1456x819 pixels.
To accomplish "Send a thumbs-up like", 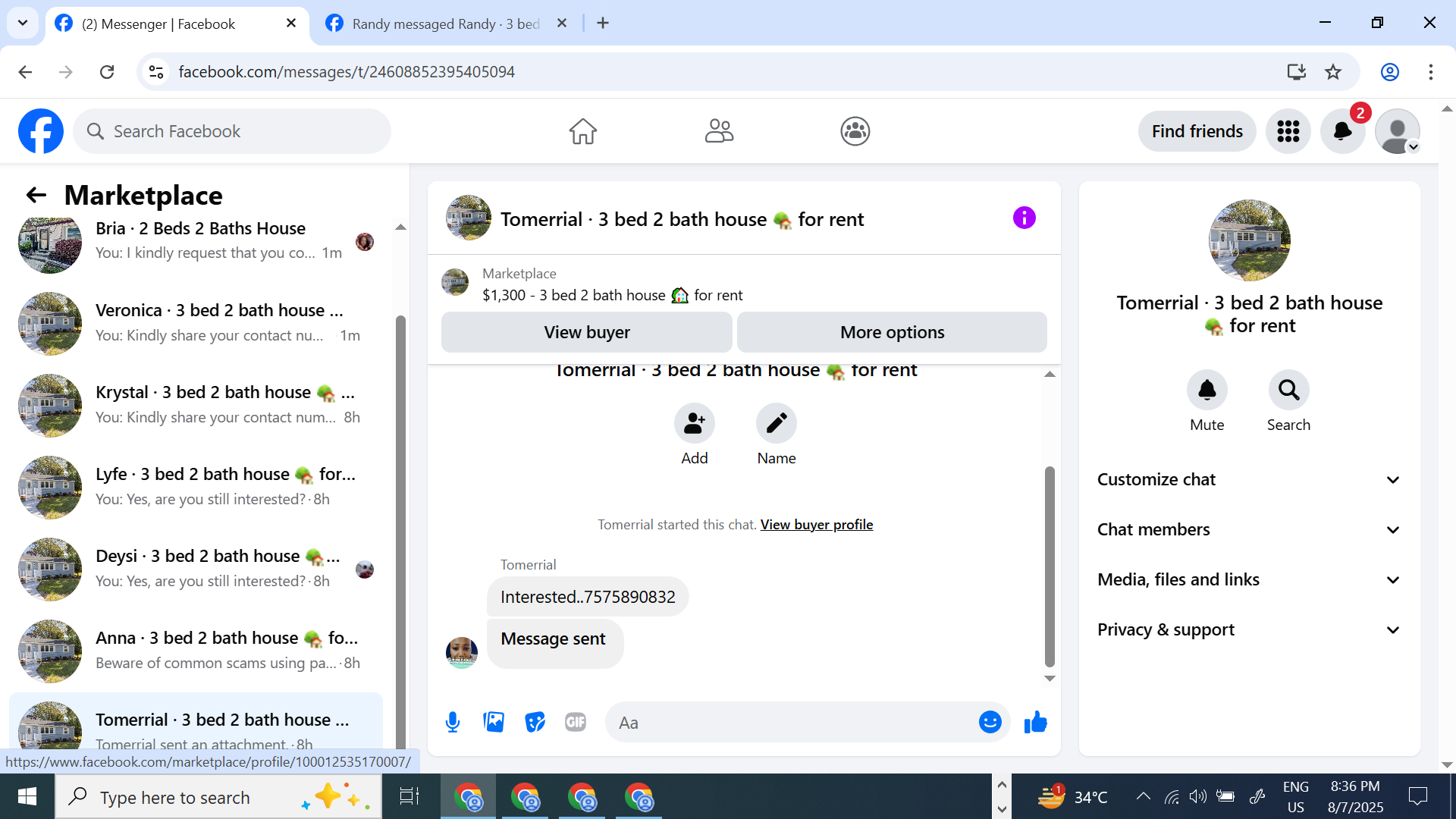I will coord(1036,723).
